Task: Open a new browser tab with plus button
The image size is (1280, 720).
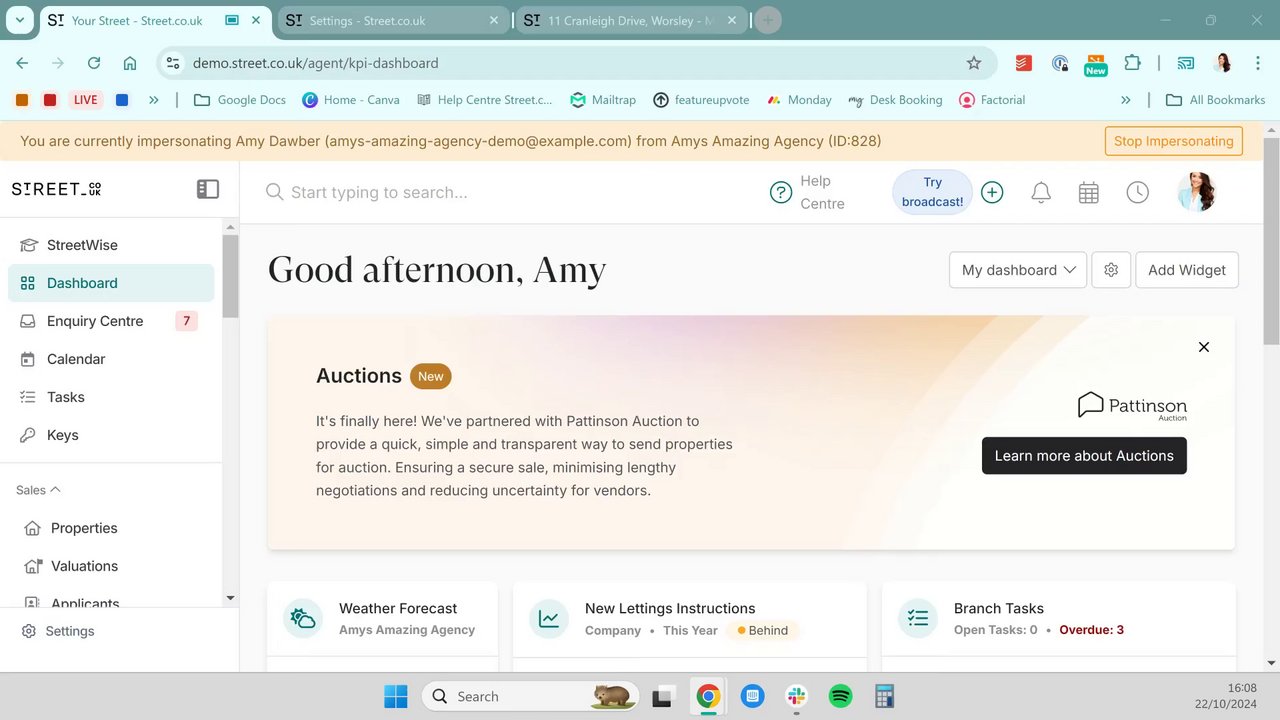Action: coord(767,20)
